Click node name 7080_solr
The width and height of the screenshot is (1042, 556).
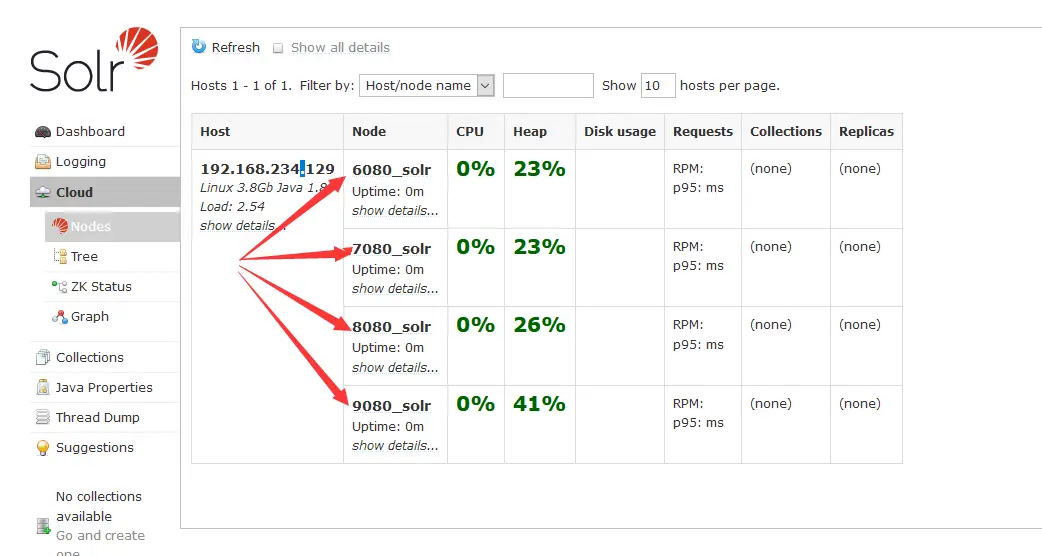(x=391, y=248)
